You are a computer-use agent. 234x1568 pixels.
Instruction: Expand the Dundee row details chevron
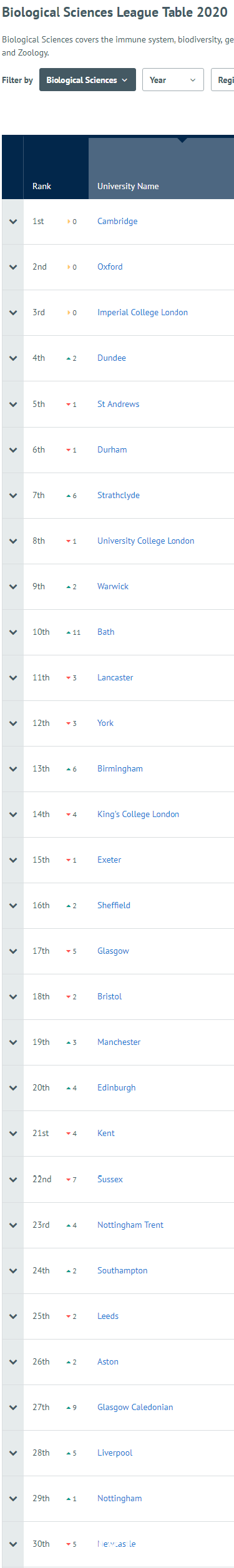click(12, 358)
